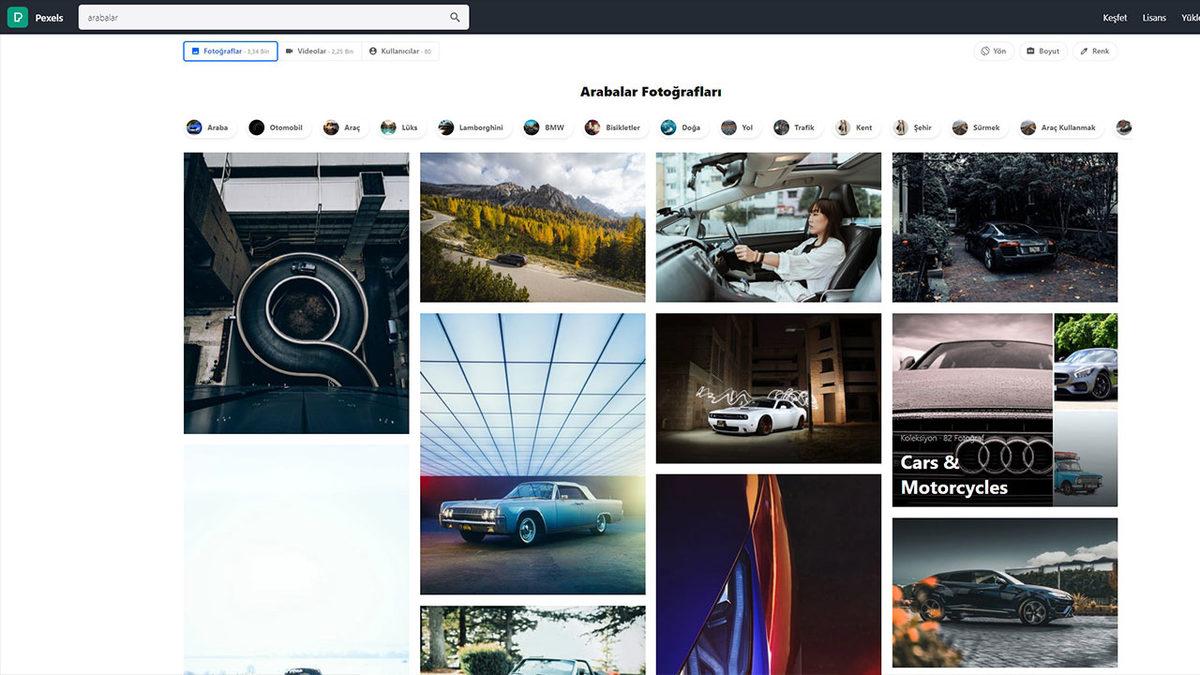1200x675 pixels.
Task: Open the Keşfet menu
Action: [1113, 17]
